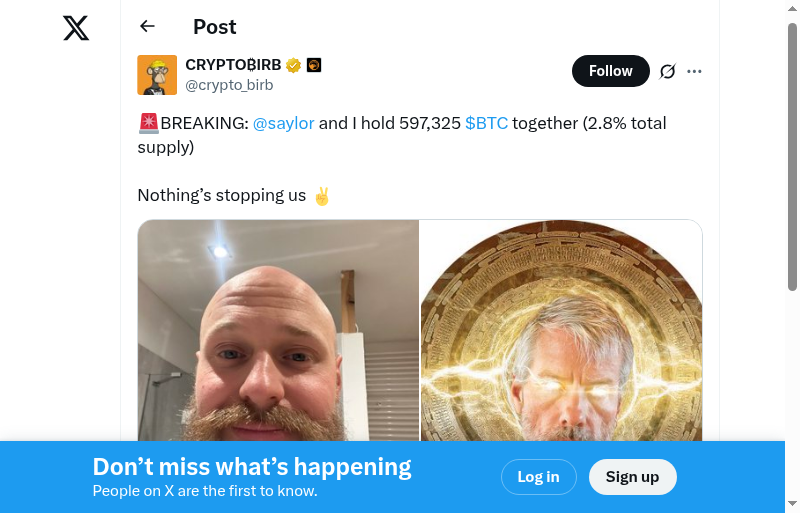Click the Grok explain-post icon
The width and height of the screenshot is (800, 513).
pos(667,71)
